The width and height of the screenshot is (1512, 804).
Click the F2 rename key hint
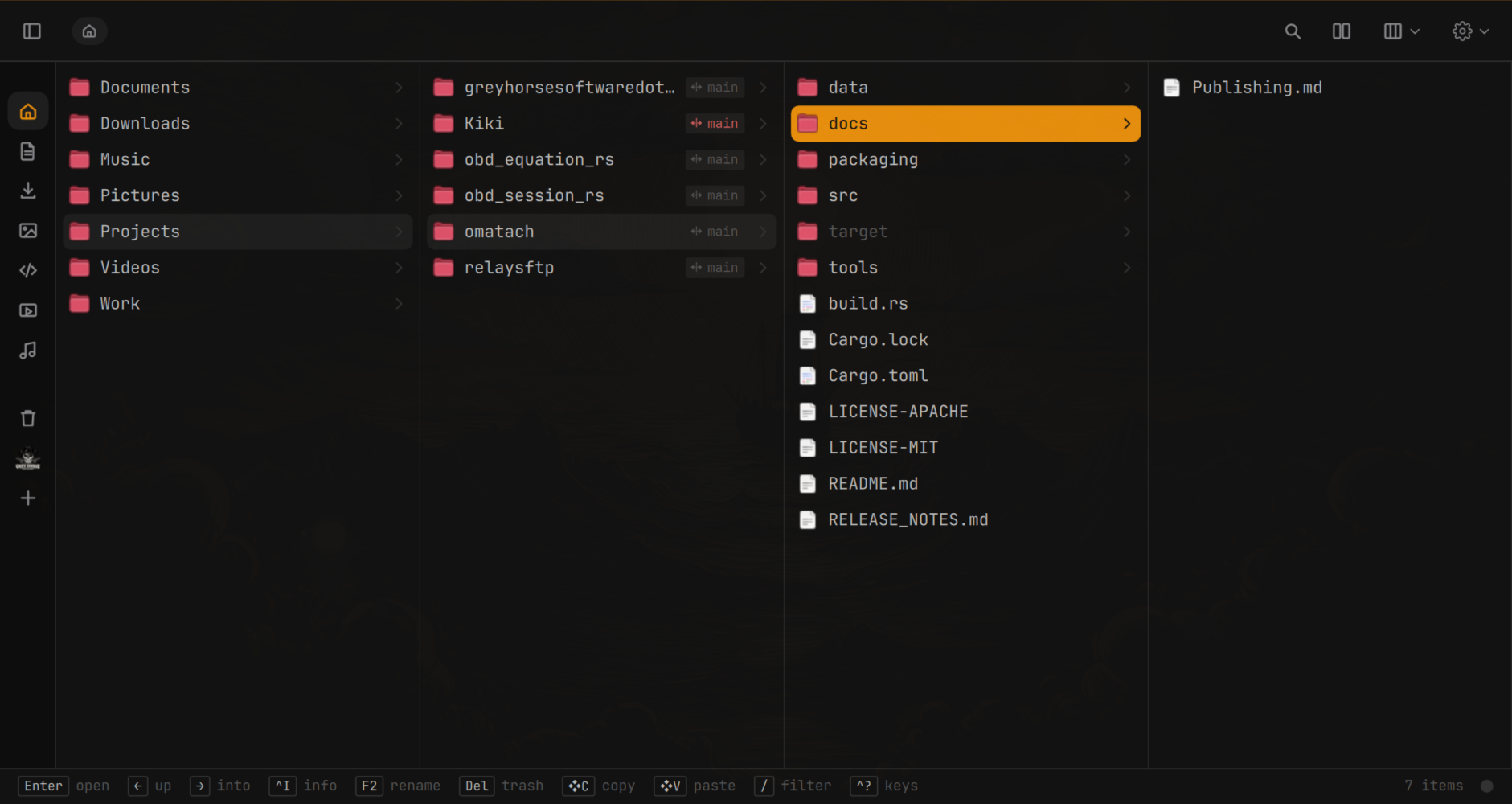[x=399, y=786]
